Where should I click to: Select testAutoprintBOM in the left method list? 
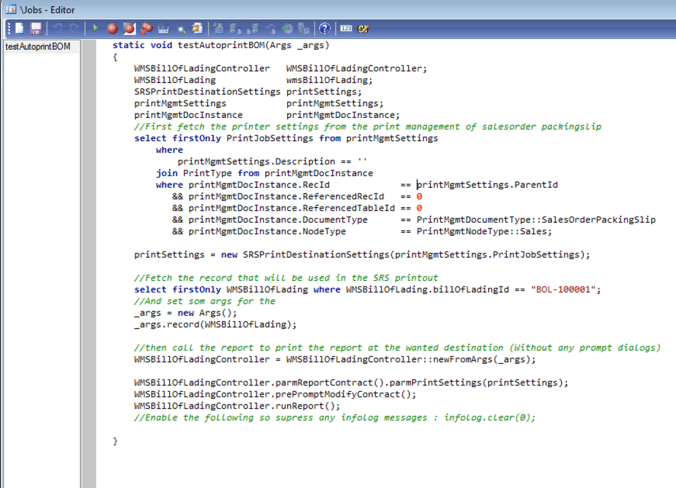pos(40,47)
